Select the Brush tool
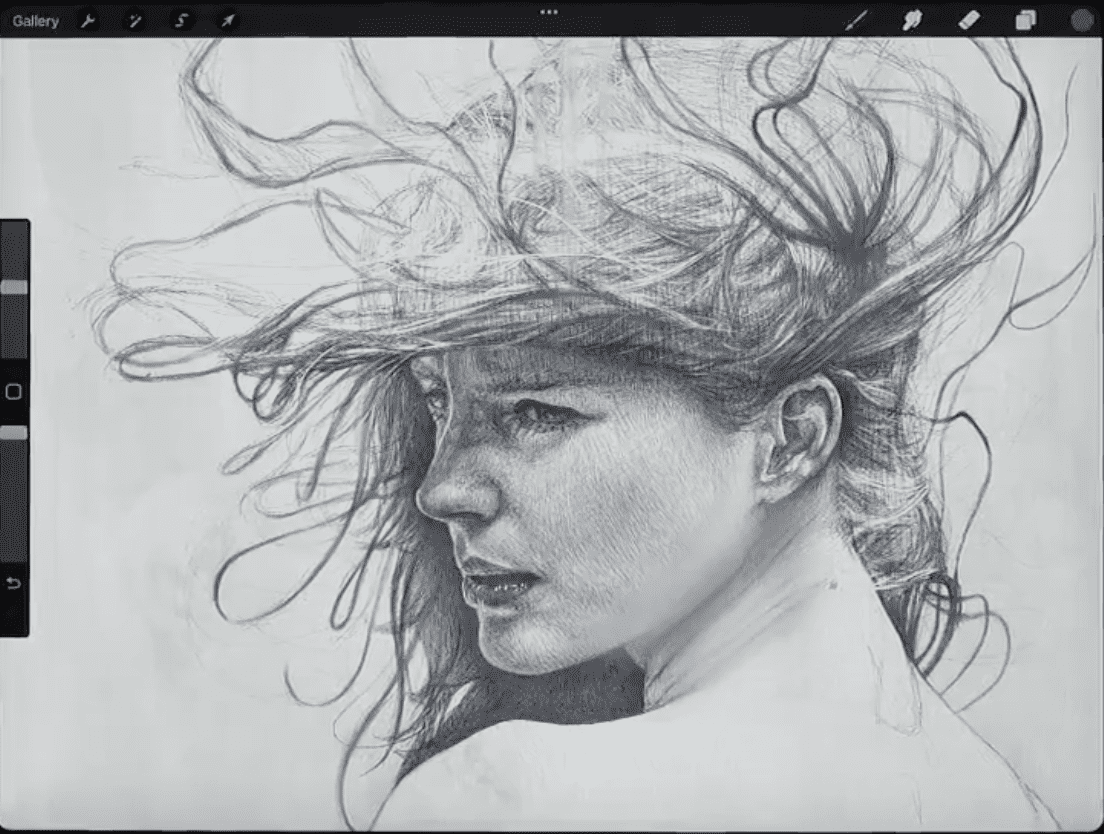 coord(856,21)
